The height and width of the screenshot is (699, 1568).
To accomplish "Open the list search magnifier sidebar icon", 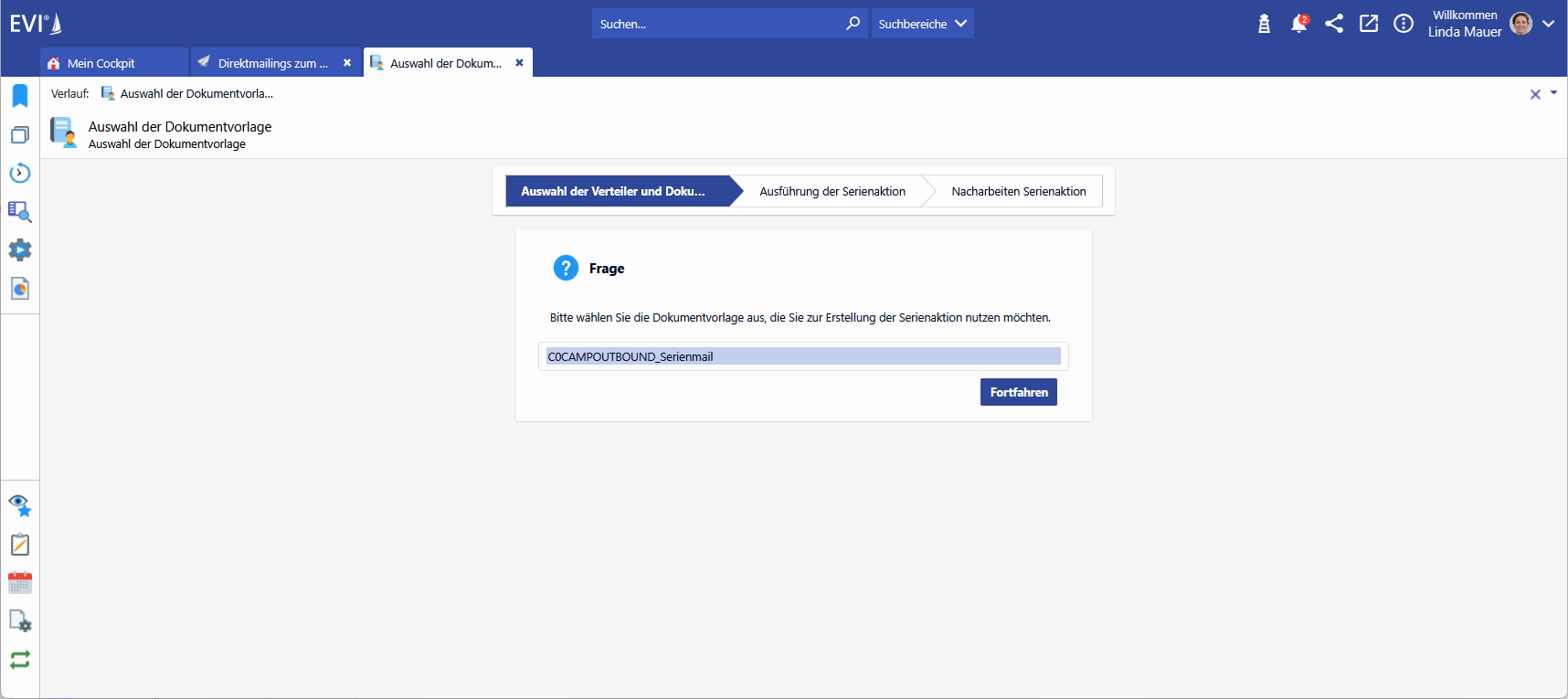I will (20, 212).
